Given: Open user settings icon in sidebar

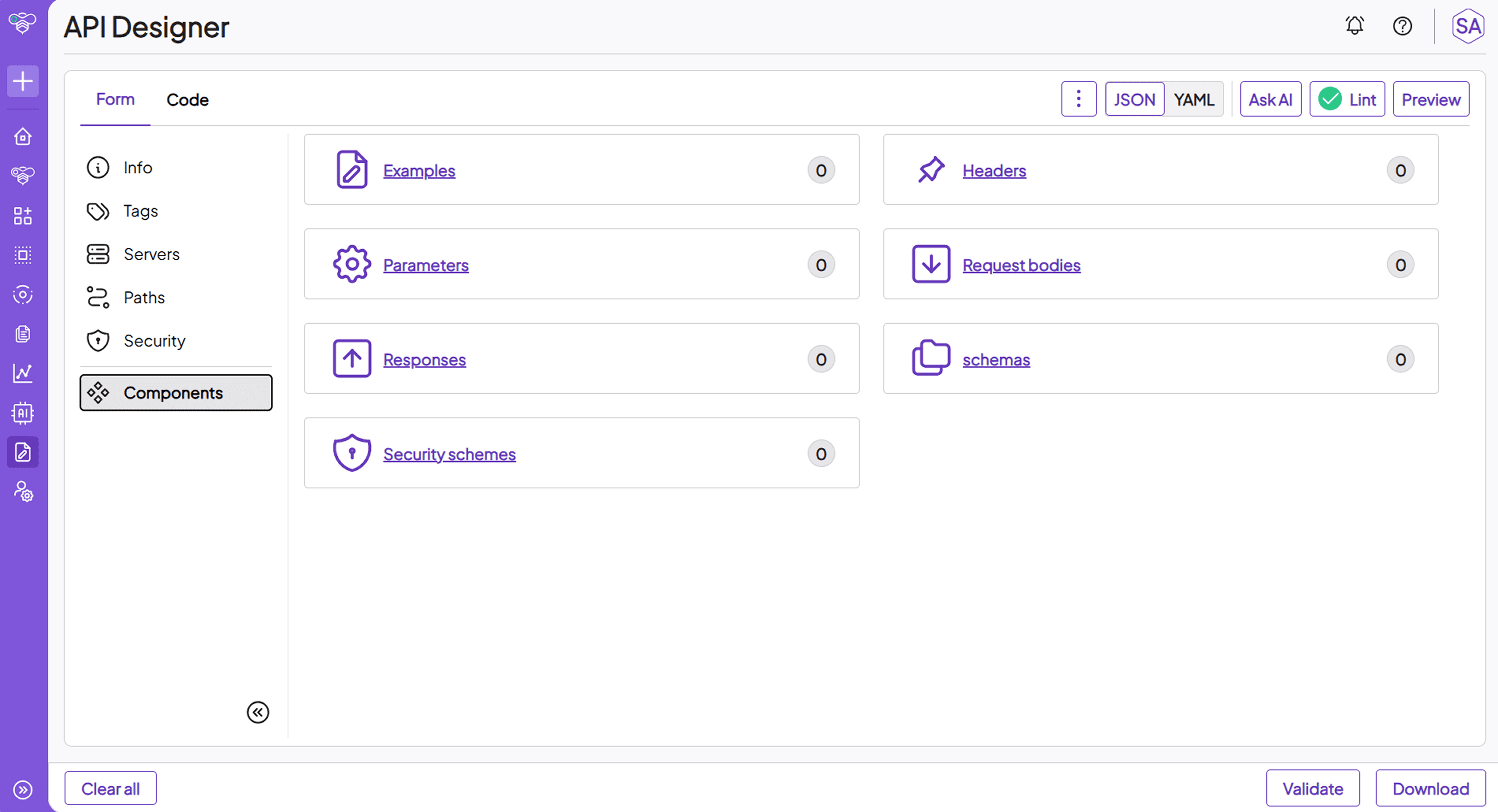Looking at the screenshot, I should (23, 491).
